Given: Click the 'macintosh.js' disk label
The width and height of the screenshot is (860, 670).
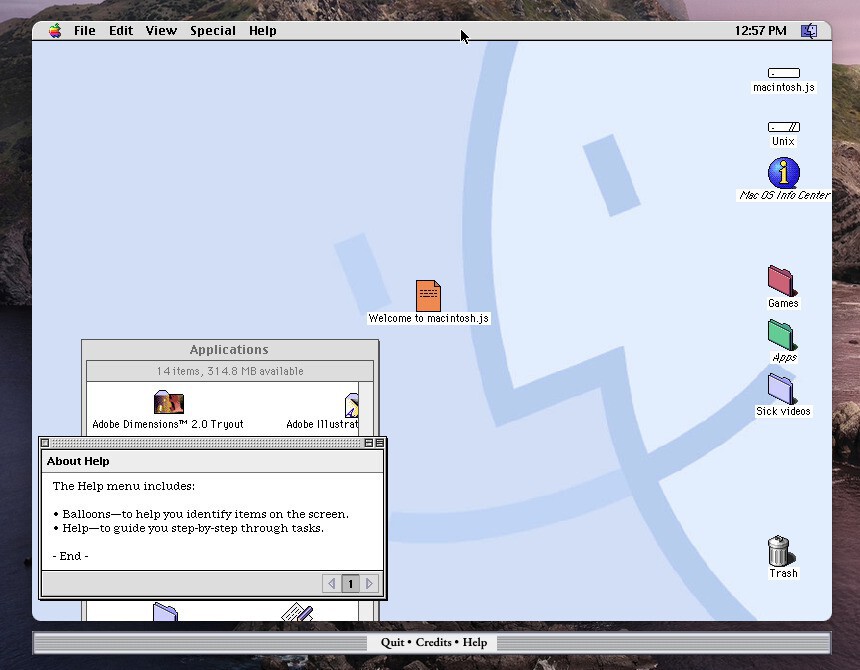Looking at the screenshot, I should [784, 87].
